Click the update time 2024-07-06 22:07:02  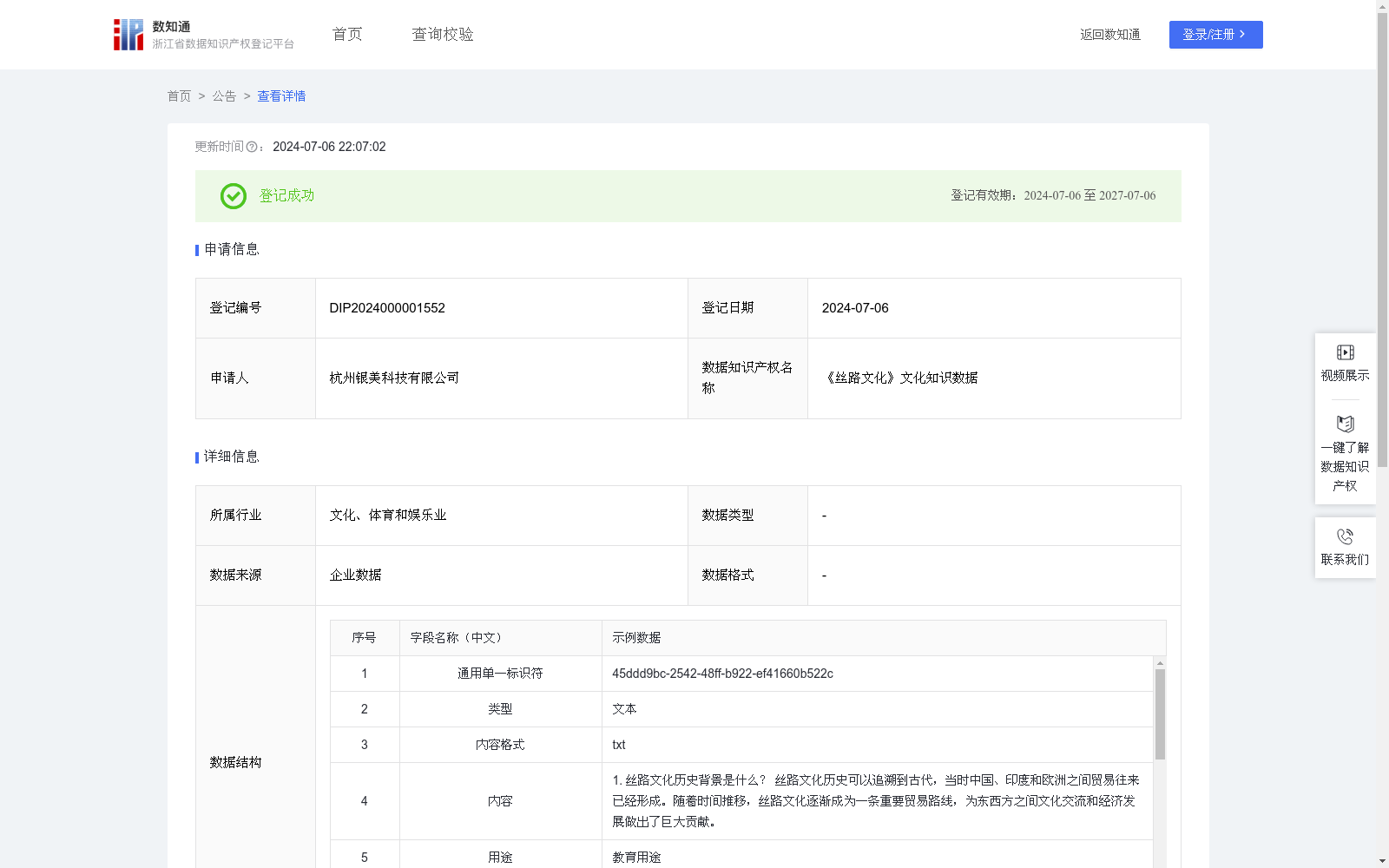[329, 148]
